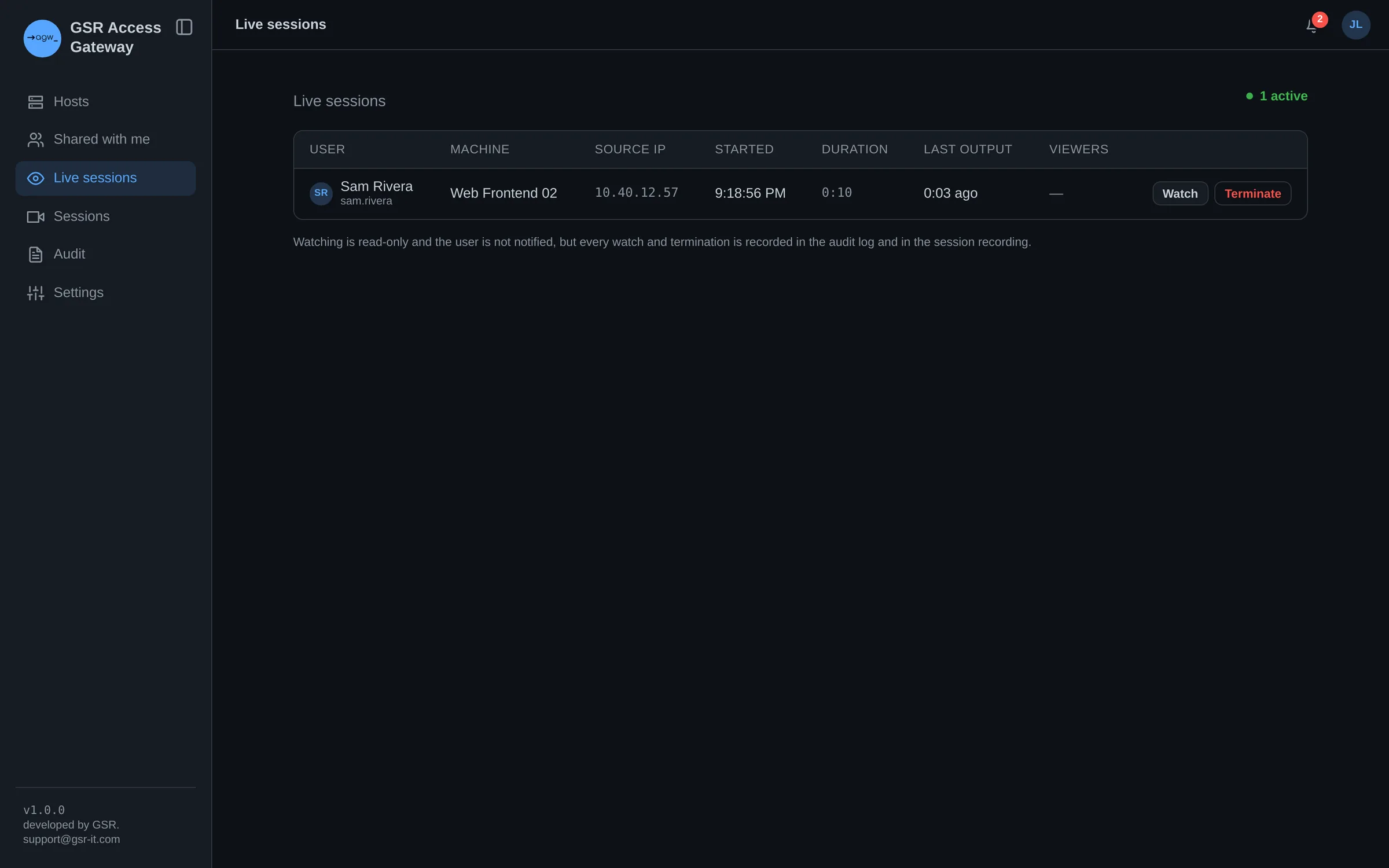This screenshot has height=868, width=1389.
Task: Click the LAST OUTPUT column header
Action: point(968,149)
